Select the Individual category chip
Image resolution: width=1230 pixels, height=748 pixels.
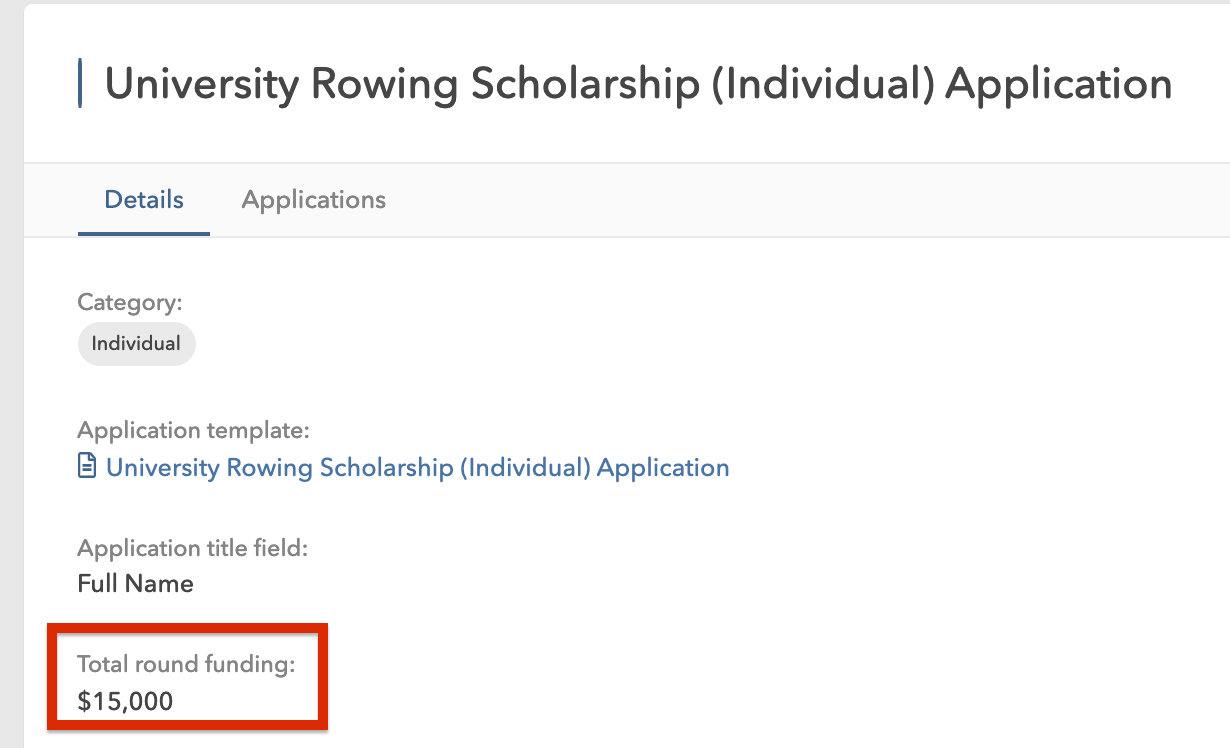(136, 344)
